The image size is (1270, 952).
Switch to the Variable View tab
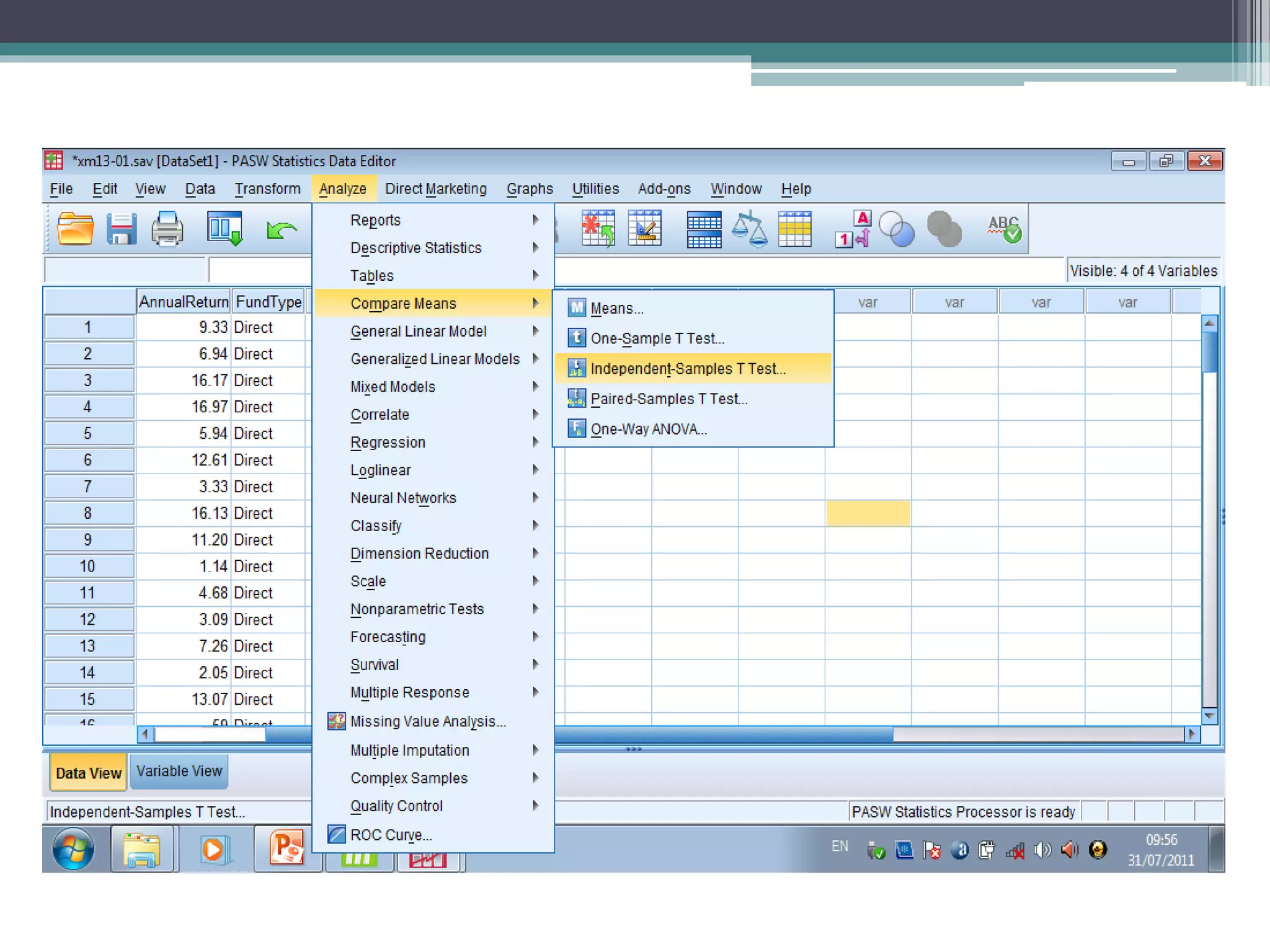pos(179,771)
